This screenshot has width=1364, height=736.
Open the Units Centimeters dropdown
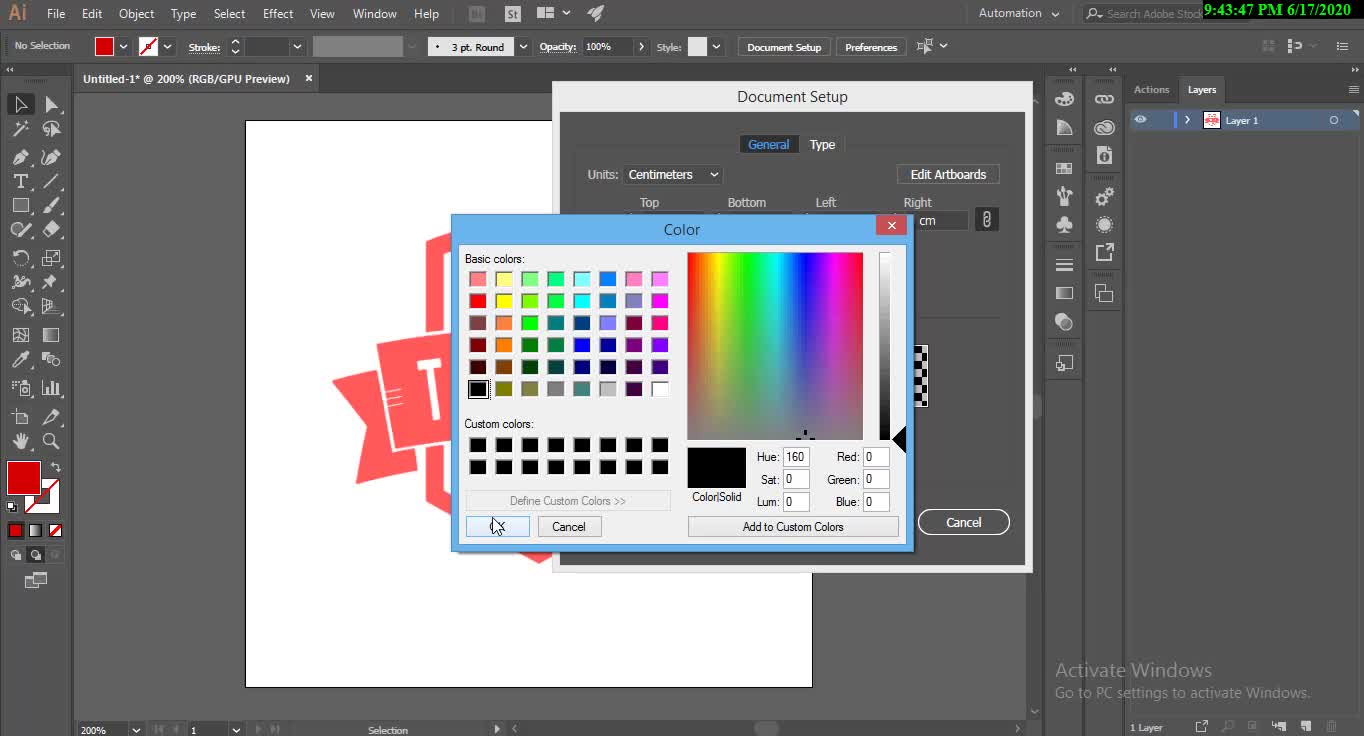click(x=673, y=174)
